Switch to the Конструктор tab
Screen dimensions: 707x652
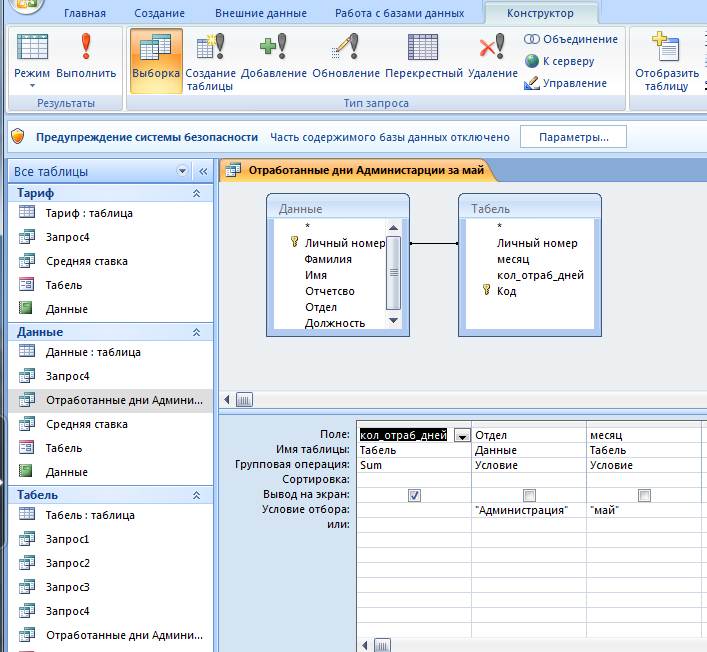point(540,13)
